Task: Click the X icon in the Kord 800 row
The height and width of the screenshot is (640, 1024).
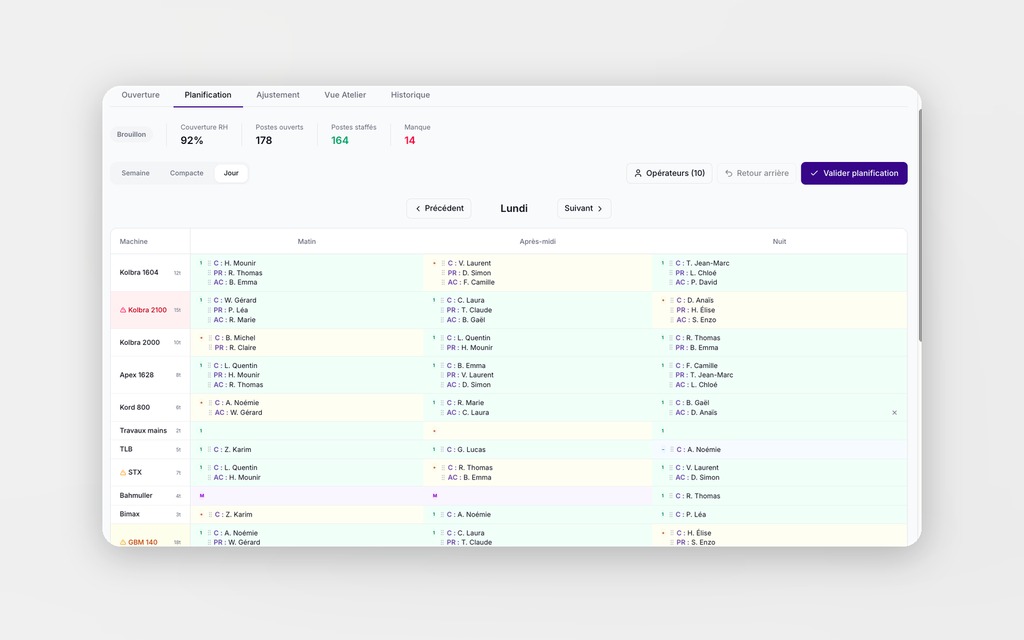Action: (x=895, y=413)
